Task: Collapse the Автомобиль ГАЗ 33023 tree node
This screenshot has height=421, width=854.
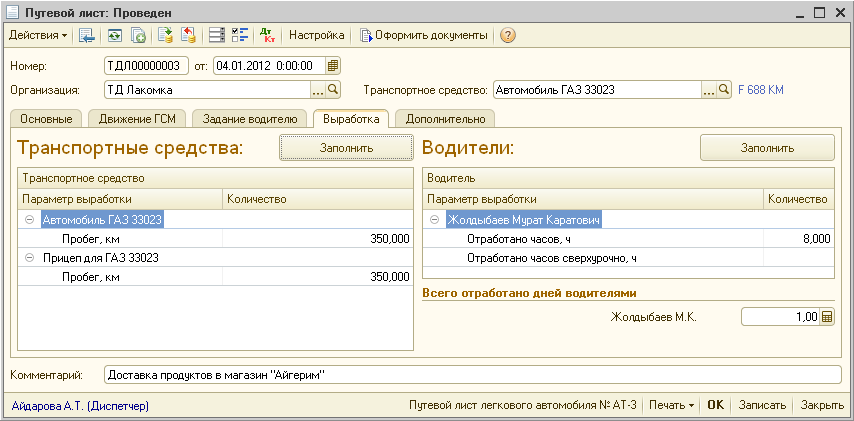Action: (x=30, y=219)
